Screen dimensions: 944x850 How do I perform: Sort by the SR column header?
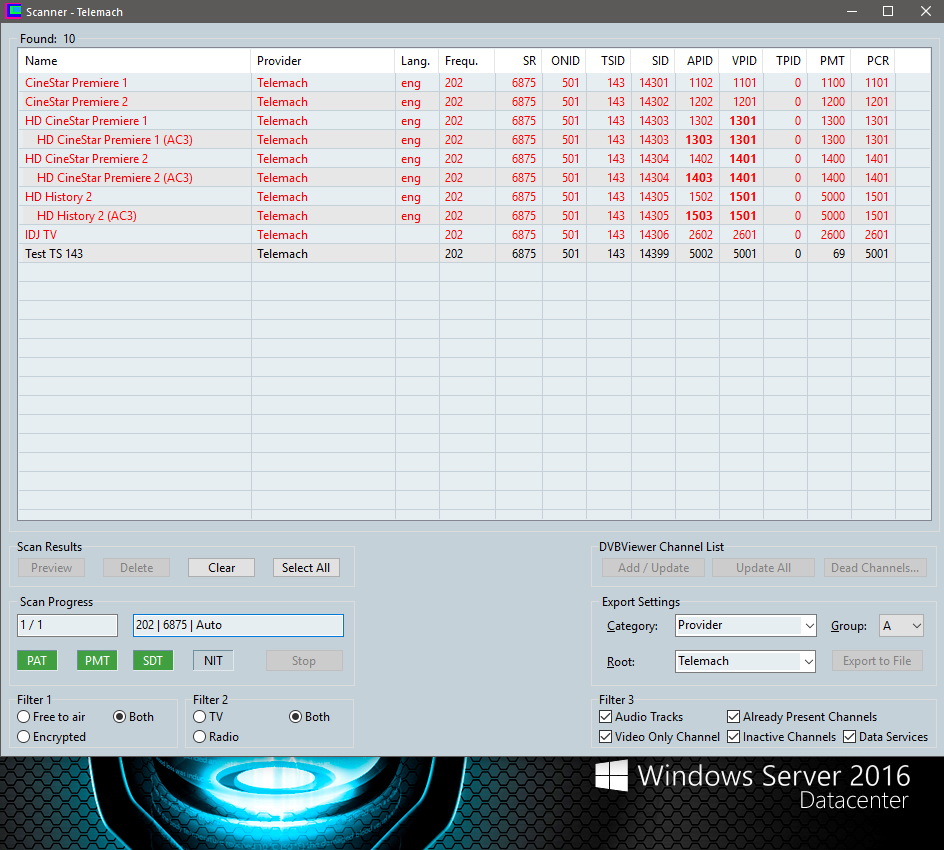(518, 61)
